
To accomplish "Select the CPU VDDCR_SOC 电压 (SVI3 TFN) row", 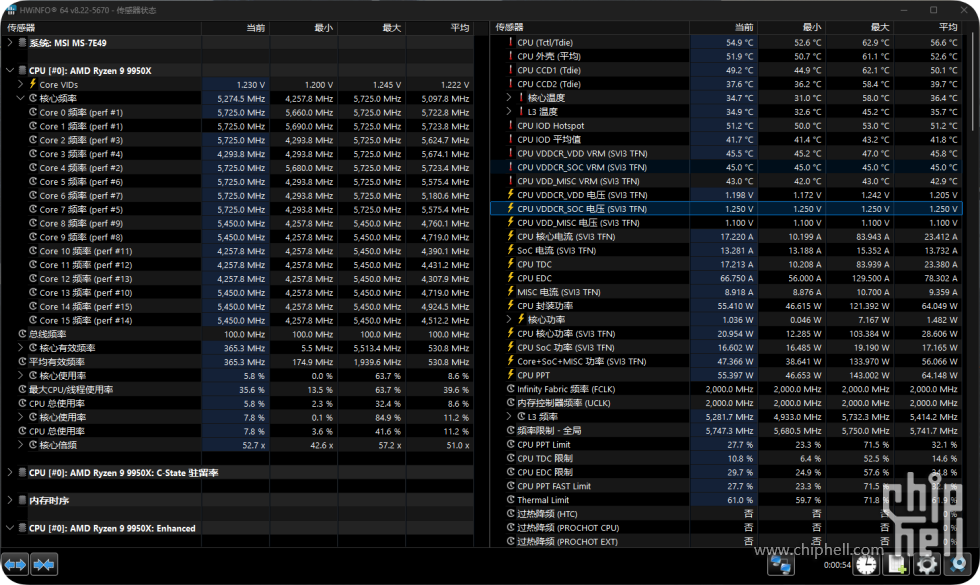I will click(726, 209).
